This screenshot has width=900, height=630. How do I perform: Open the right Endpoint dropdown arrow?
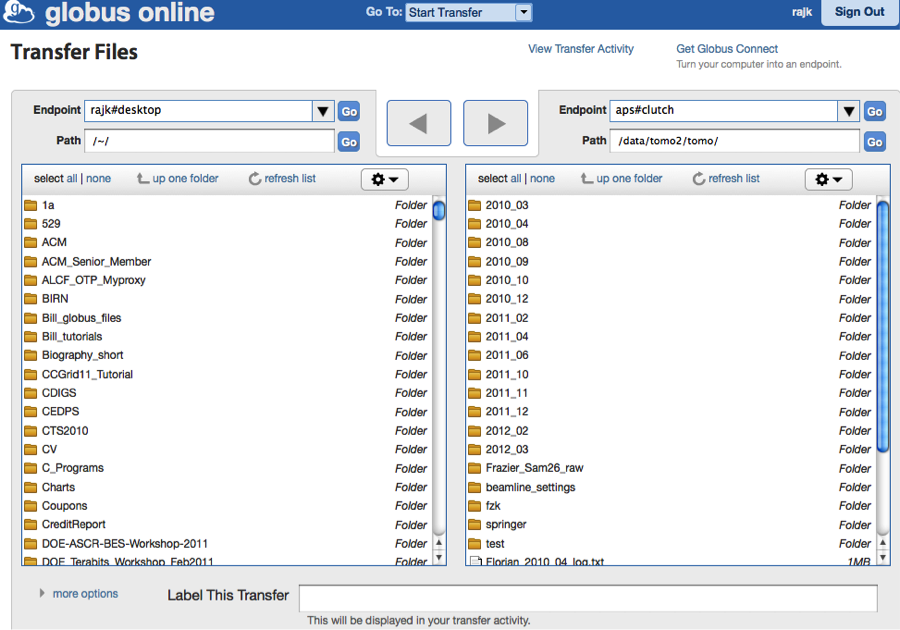(x=849, y=111)
